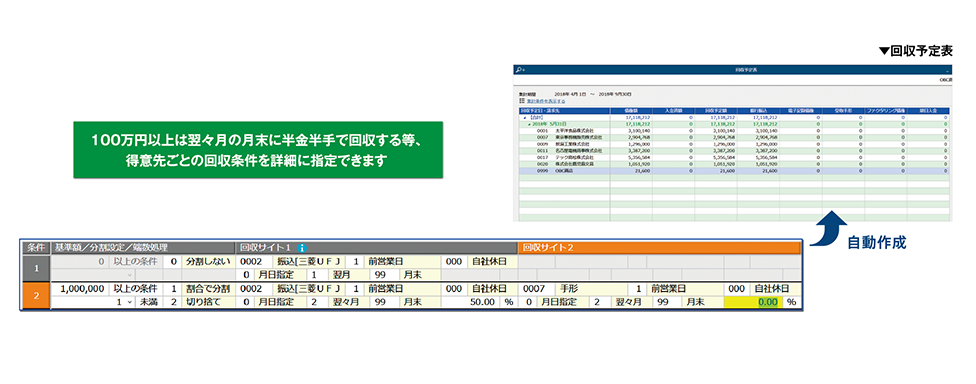The image size is (976, 384).
Task: Open the greyed dropdown in condition 1 second line
Action: [129, 274]
